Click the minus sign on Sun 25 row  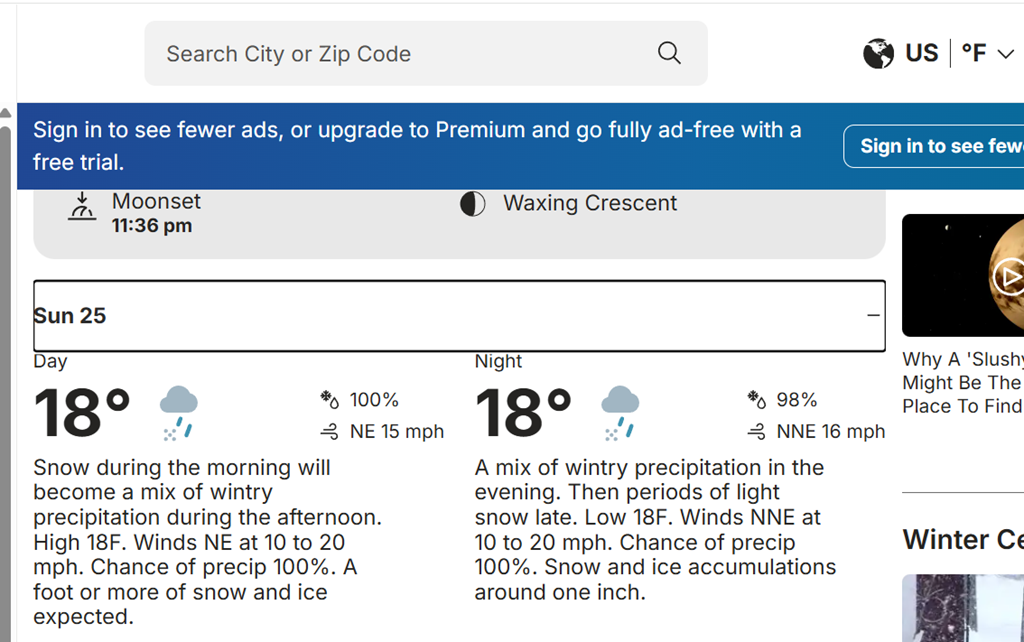click(873, 316)
